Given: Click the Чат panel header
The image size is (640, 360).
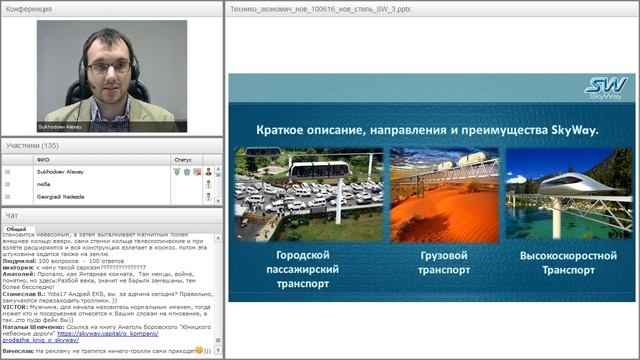Looking at the screenshot, I should point(112,215).
